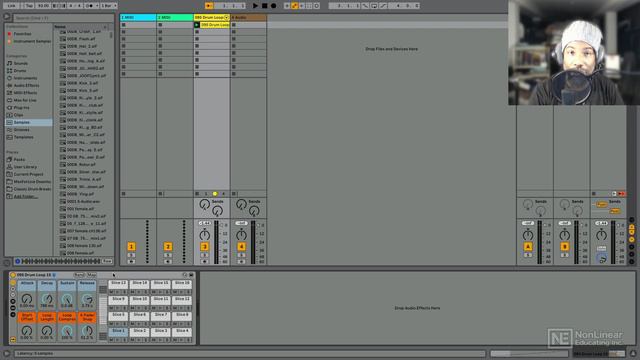Screen dimensions: 640x360
Task: Click the Stop All Clips button on Master
Action: [594, 194]
